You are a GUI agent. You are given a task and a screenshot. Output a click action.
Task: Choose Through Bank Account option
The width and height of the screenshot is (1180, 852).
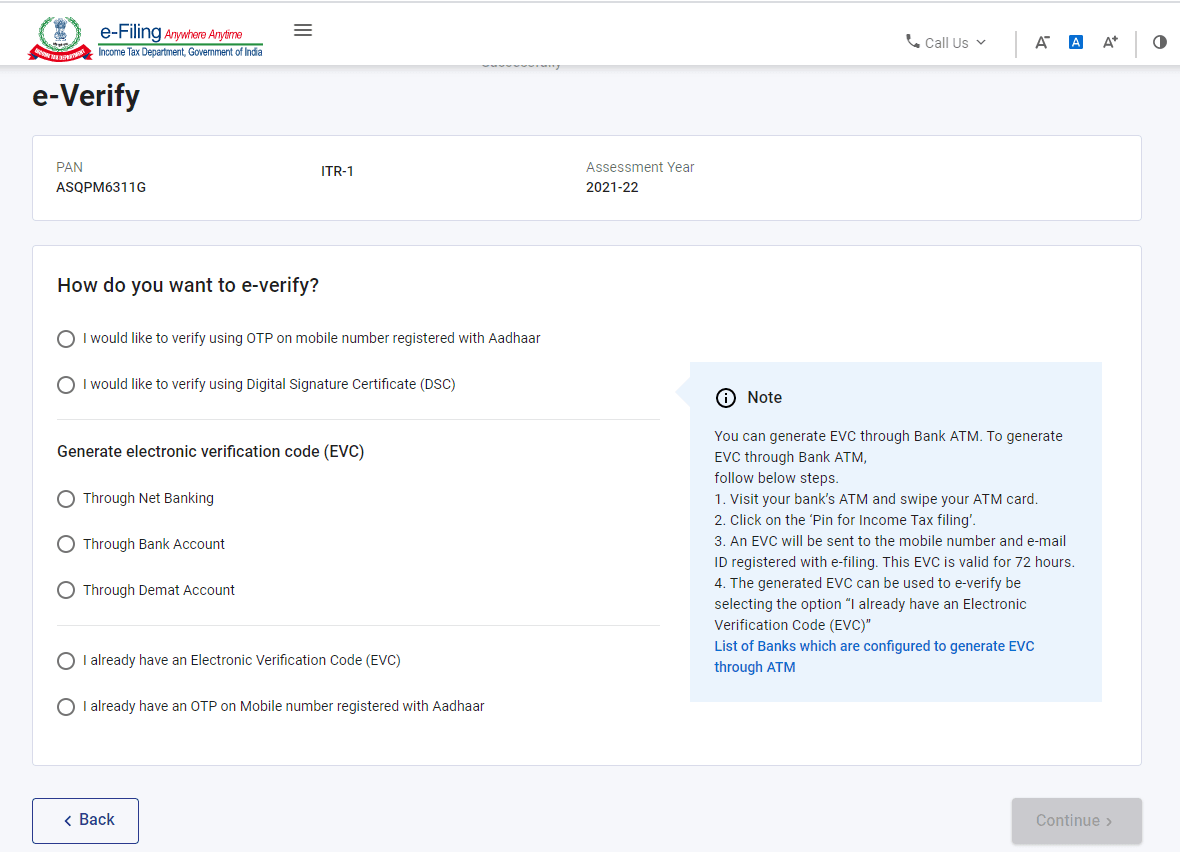click(x=66, y=545)
